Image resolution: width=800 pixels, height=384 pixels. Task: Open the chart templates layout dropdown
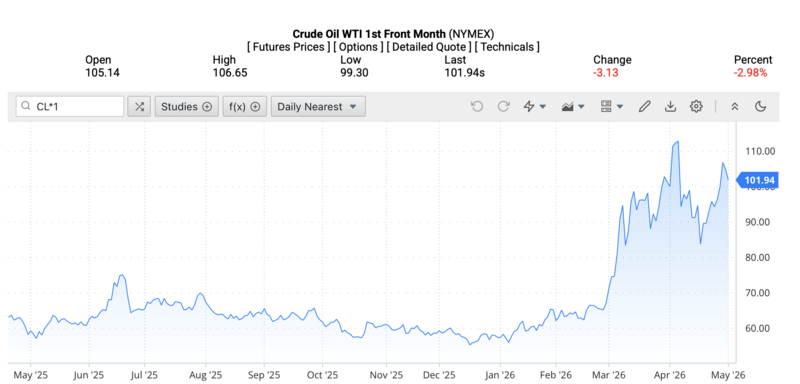click(x=611, y=106)
